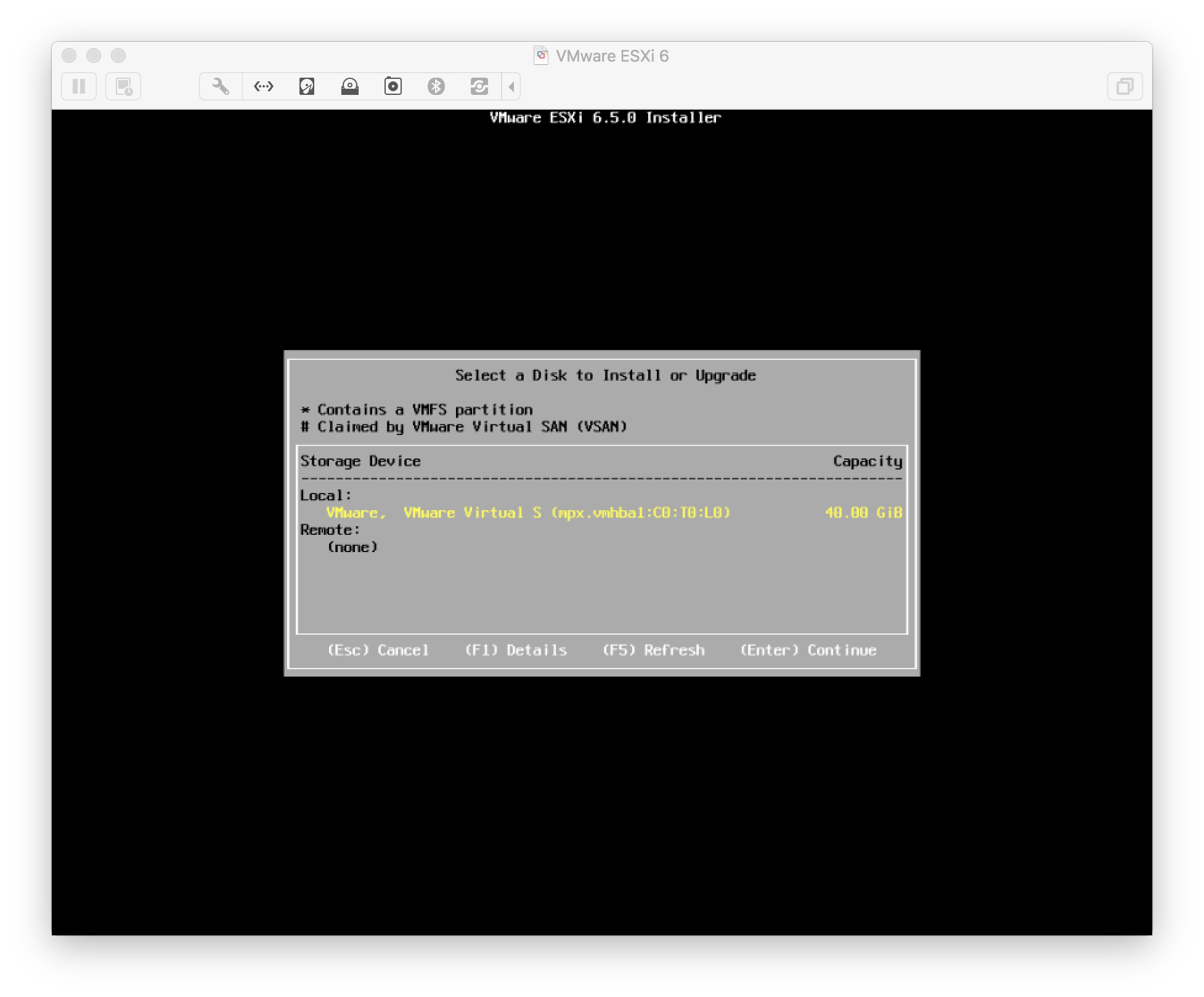
Task: Pause the virtual machine with the pause button
Action: coord(78,86)
